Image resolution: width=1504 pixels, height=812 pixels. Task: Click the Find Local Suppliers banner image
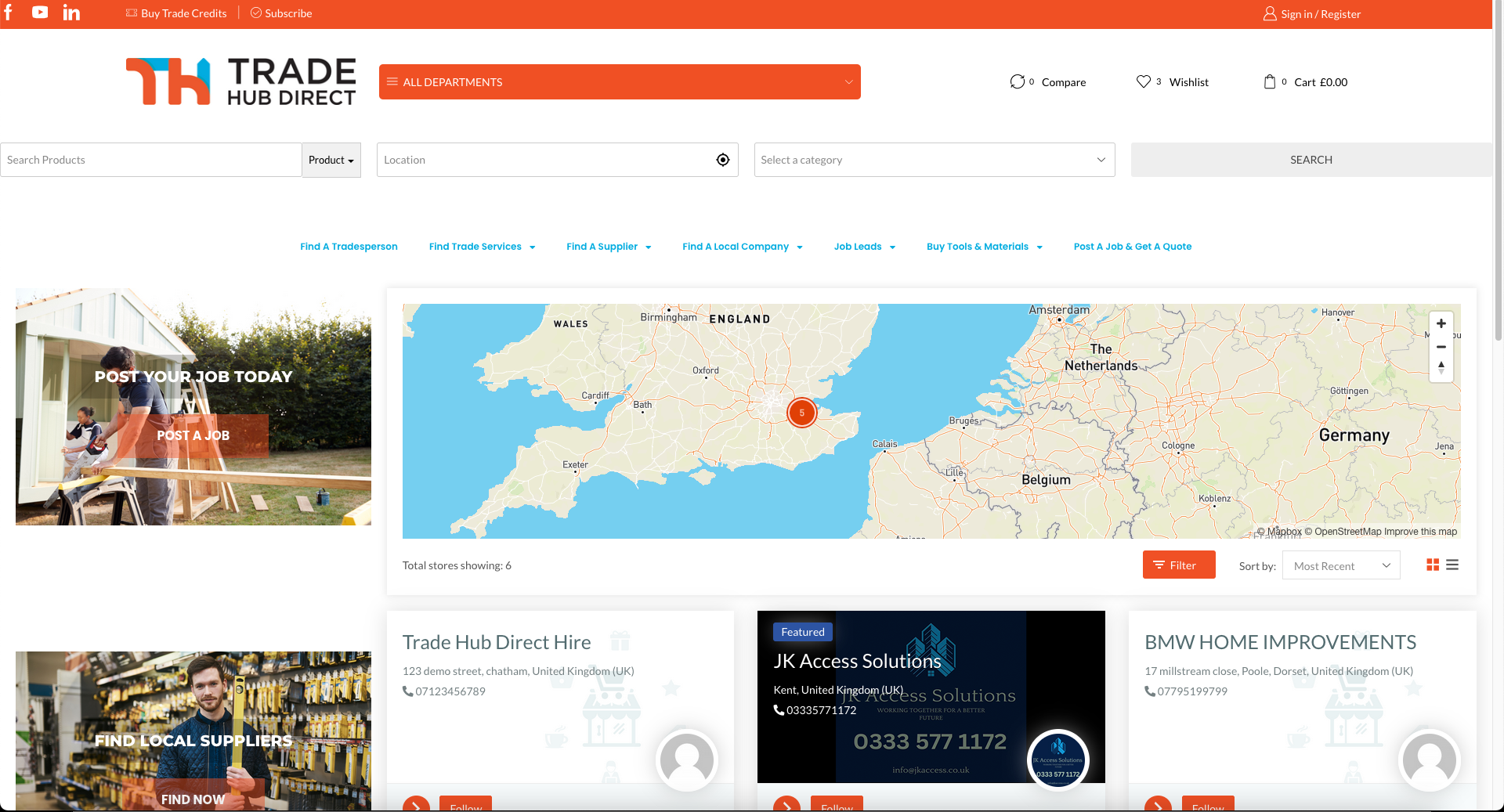[x=193, y=731]
